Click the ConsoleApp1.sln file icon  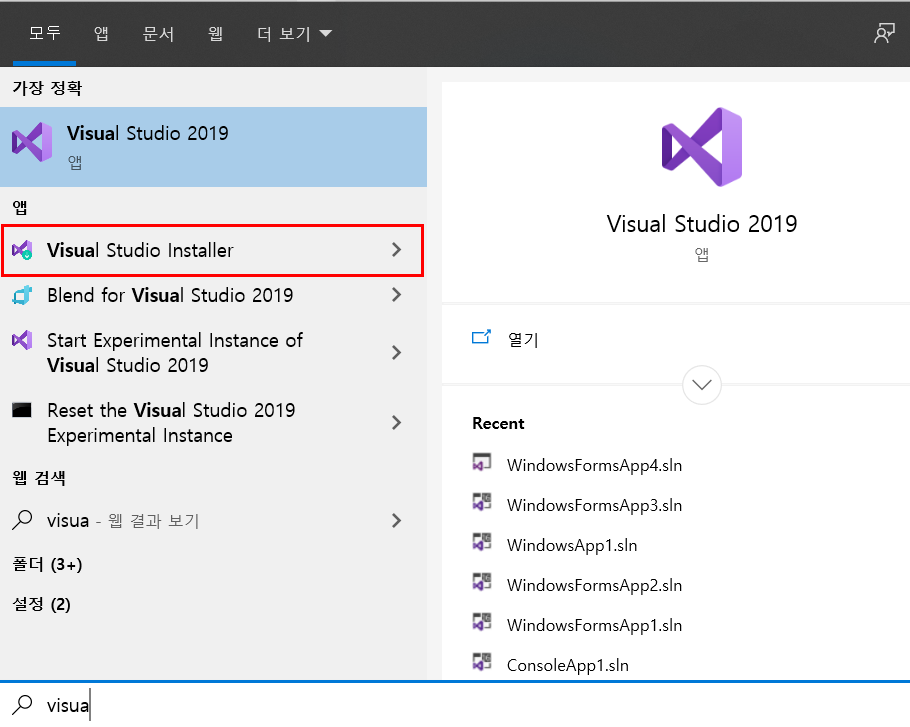482,663
